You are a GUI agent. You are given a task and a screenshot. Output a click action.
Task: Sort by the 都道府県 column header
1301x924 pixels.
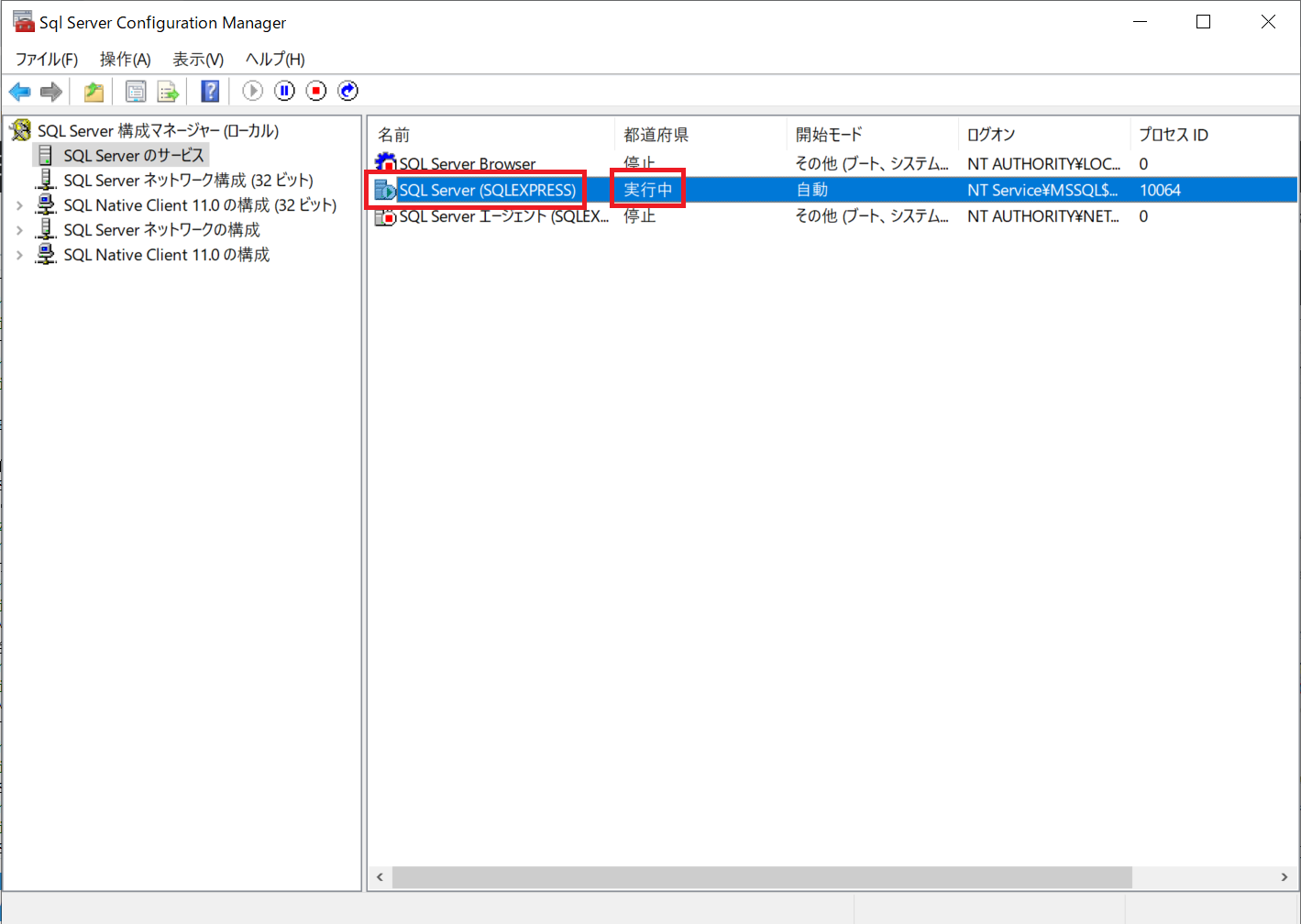tap(700, 135)
